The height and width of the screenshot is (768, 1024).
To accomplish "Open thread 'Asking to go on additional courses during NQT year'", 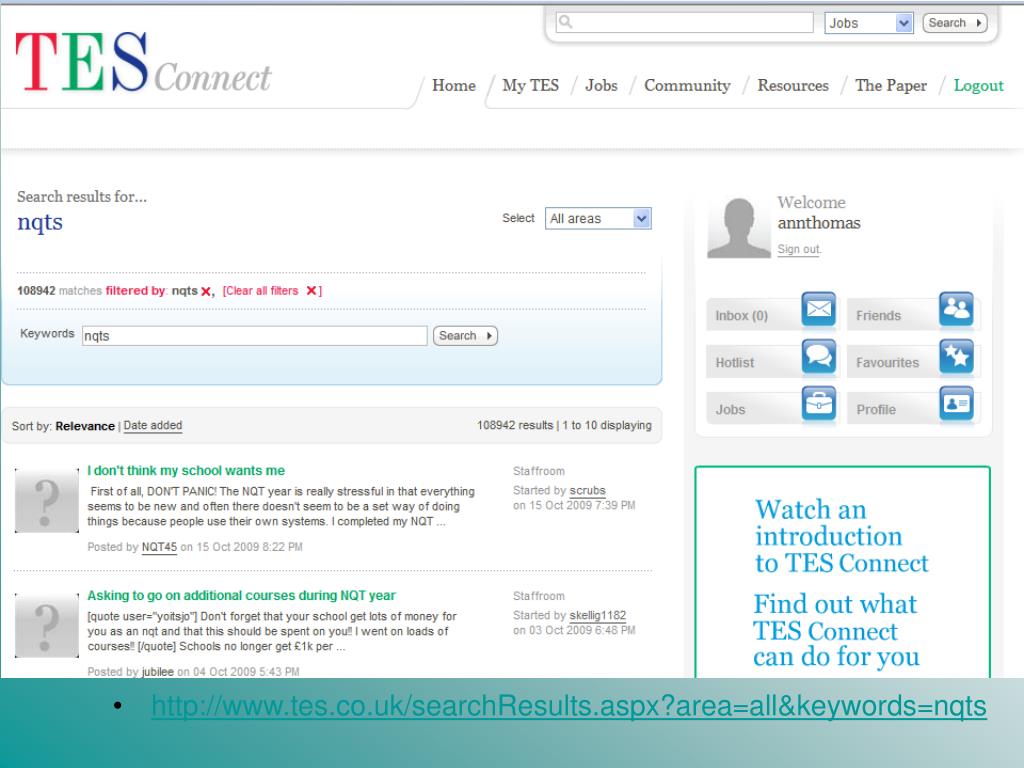I will click(242, 596).
